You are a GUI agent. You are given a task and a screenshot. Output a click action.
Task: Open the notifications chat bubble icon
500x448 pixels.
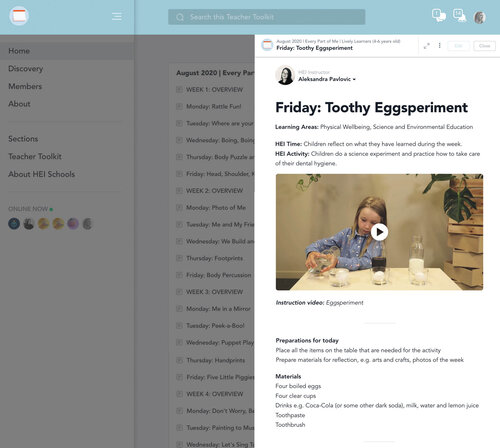[439, 15]
